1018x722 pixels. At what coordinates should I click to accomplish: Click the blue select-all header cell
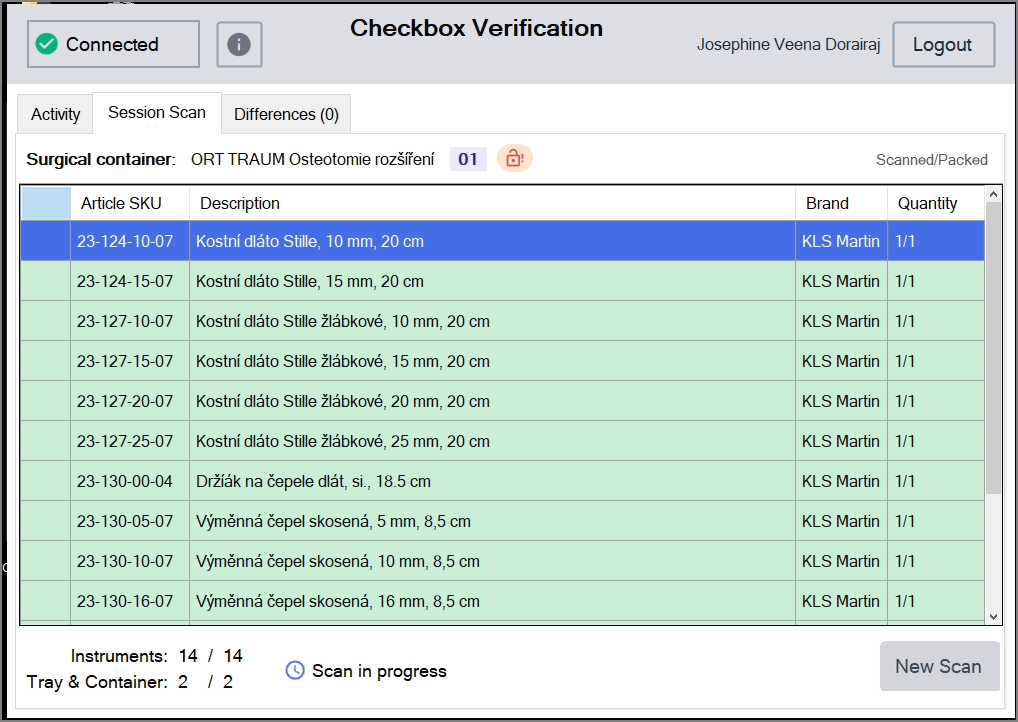[46, 203]
